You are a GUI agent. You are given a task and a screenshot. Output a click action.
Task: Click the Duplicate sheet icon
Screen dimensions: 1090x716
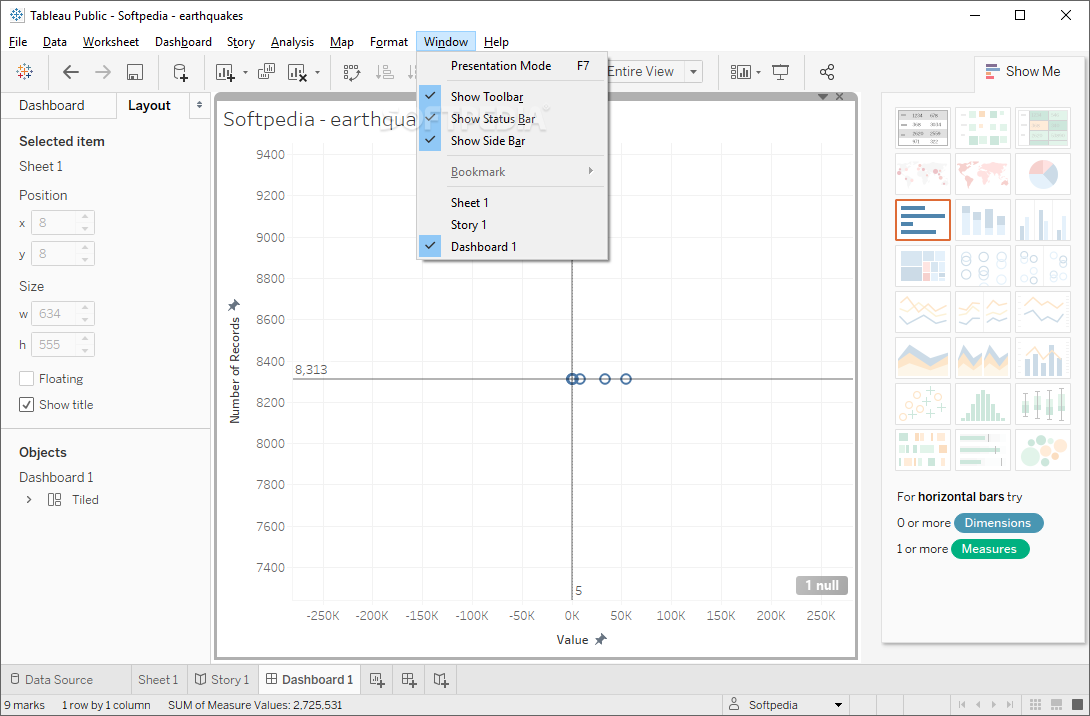[x=266, y=72]
